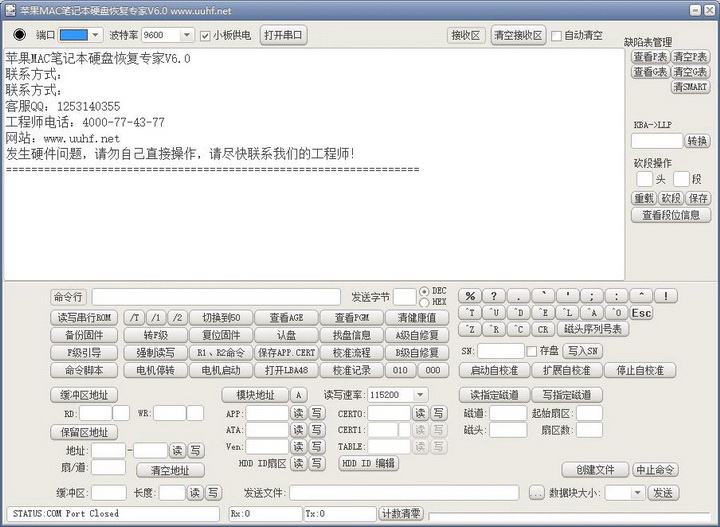Click the 清空接收区 button
720x527 pixels.
518,35
